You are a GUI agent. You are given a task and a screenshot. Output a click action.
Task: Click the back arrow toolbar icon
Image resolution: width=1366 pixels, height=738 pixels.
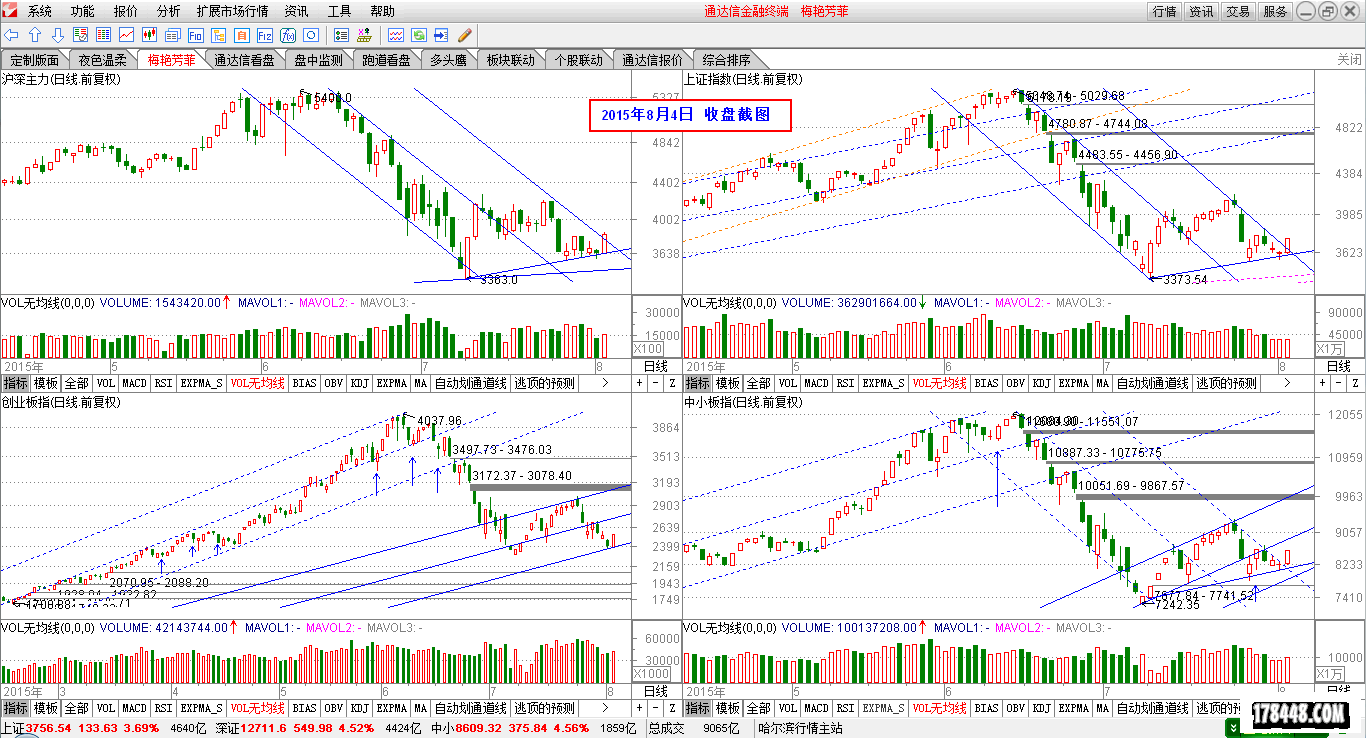[x=11, y=35]
